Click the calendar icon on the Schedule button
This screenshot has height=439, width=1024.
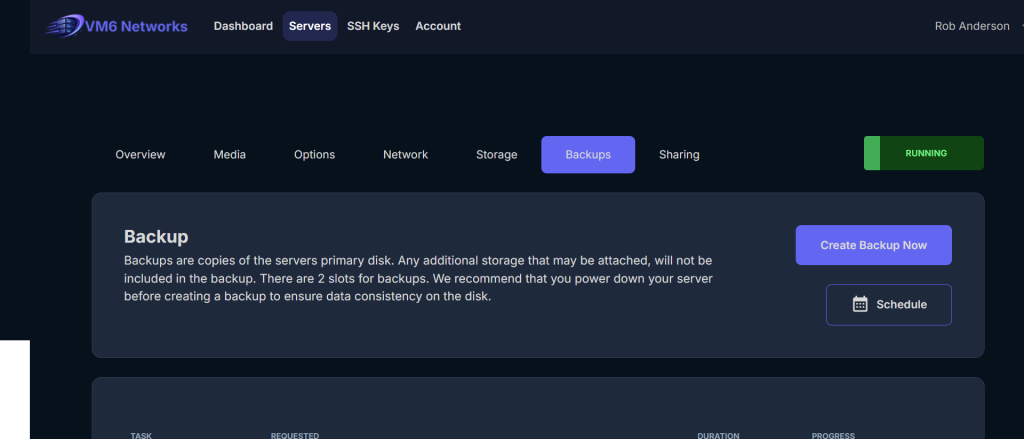pos(859,305)
